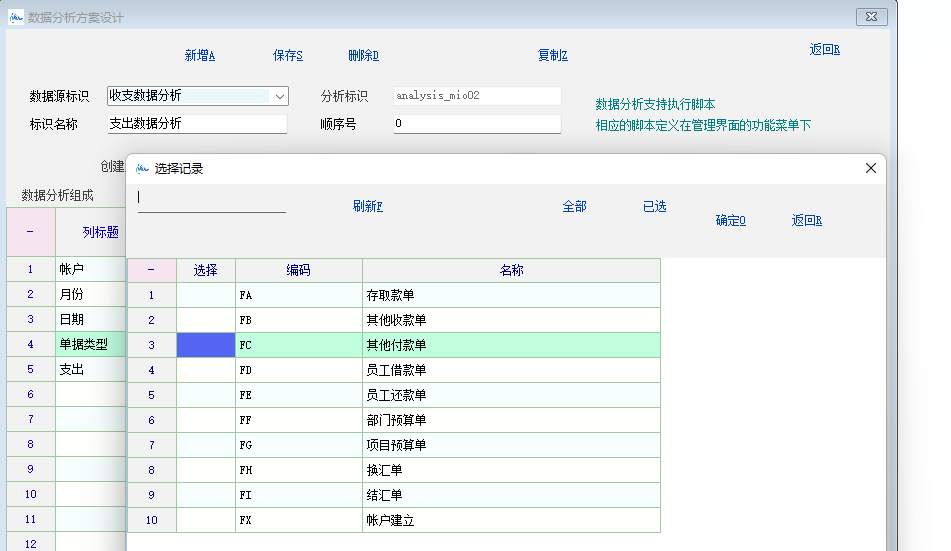951x551 pixels.
Task: Close the 选择记录 dialog
Action: [x=870, y=168]
